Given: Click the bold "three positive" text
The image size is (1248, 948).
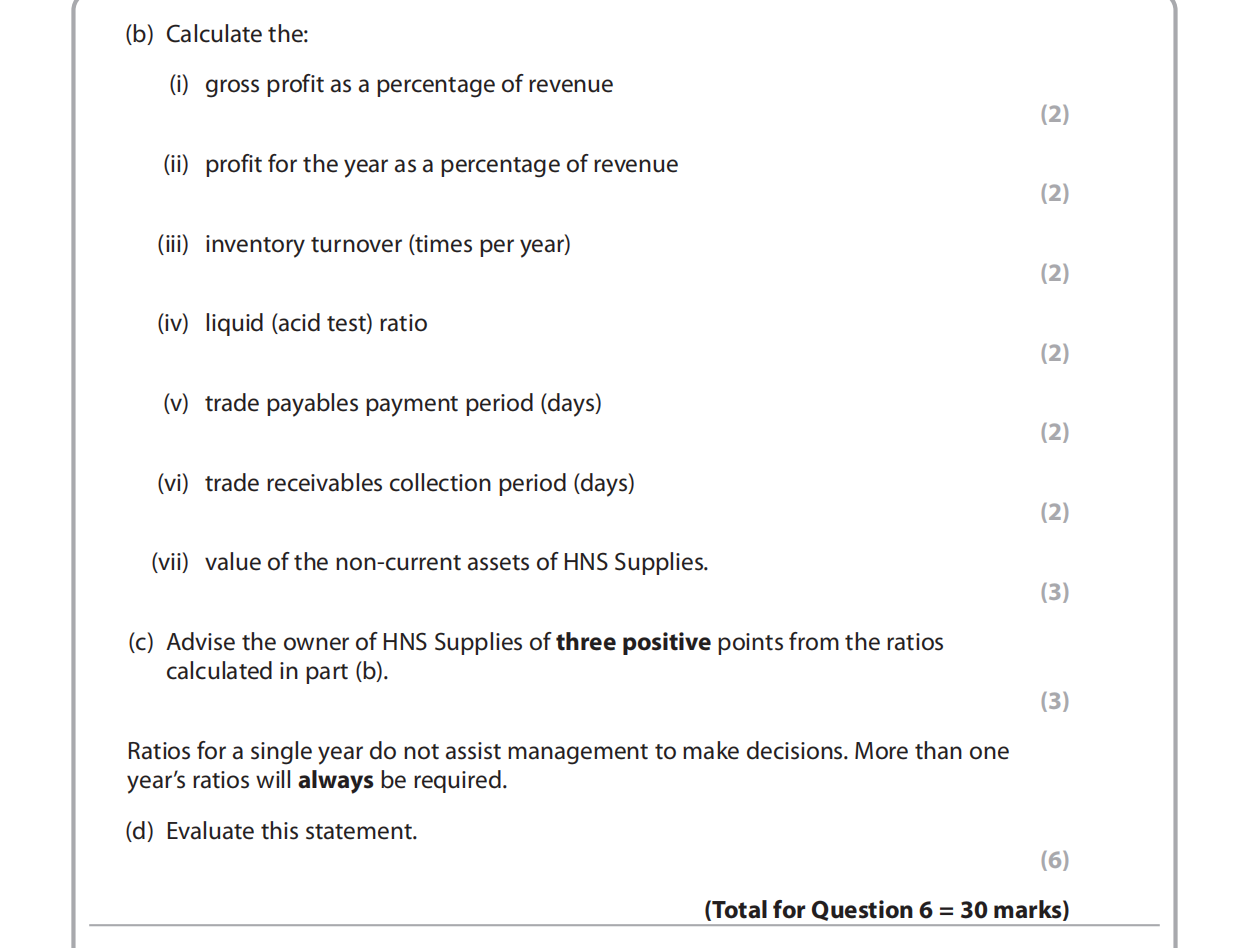Looking at the screenshot, I should (x=633, y=642).
